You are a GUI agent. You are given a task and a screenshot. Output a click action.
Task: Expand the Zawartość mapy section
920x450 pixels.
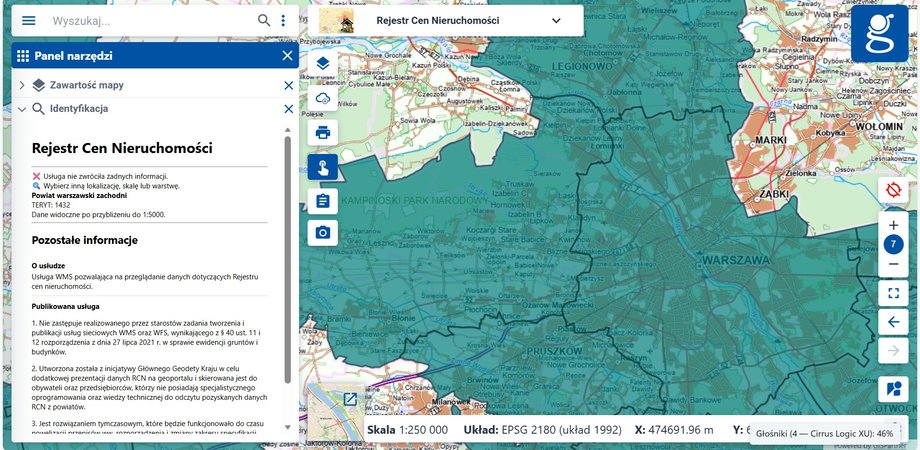click(22, 86)
